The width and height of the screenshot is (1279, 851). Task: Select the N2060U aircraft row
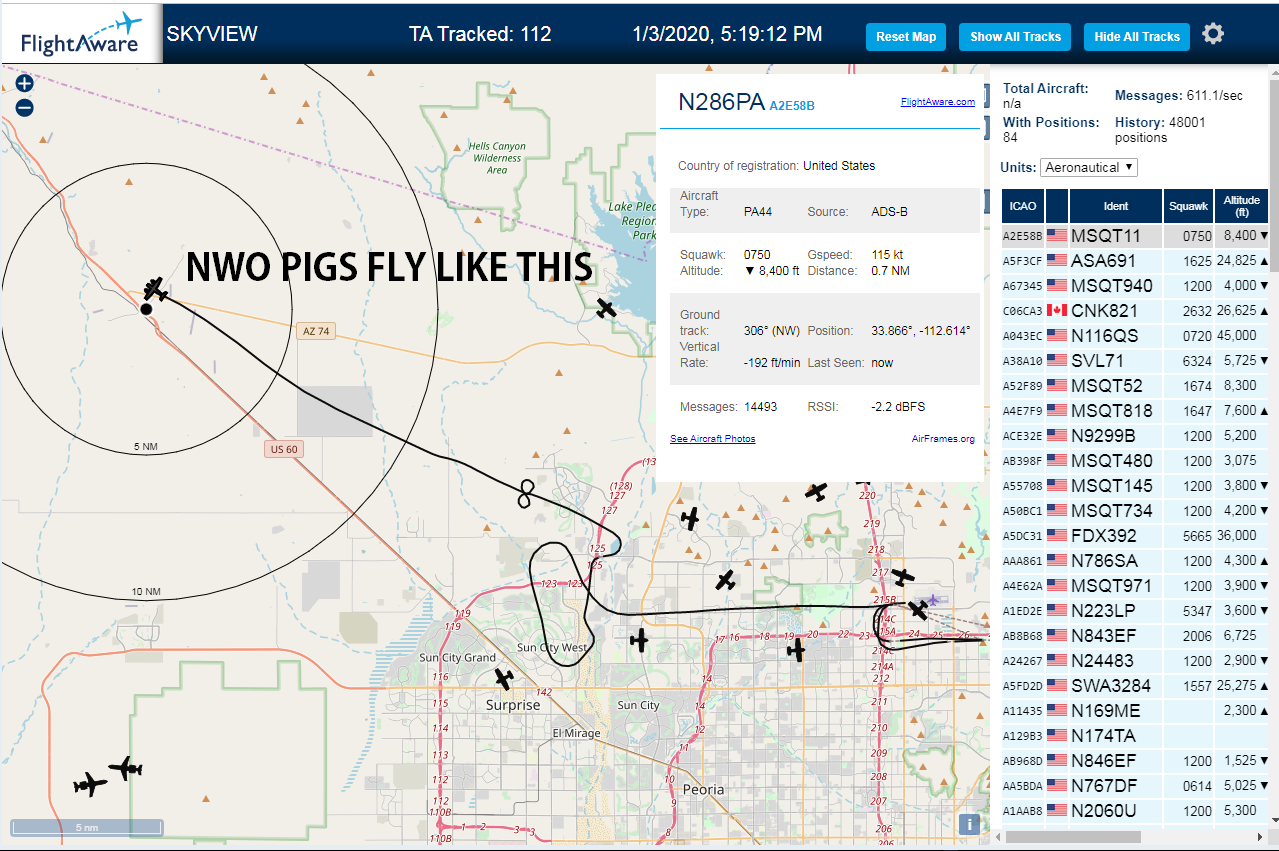pos(1137,811)
